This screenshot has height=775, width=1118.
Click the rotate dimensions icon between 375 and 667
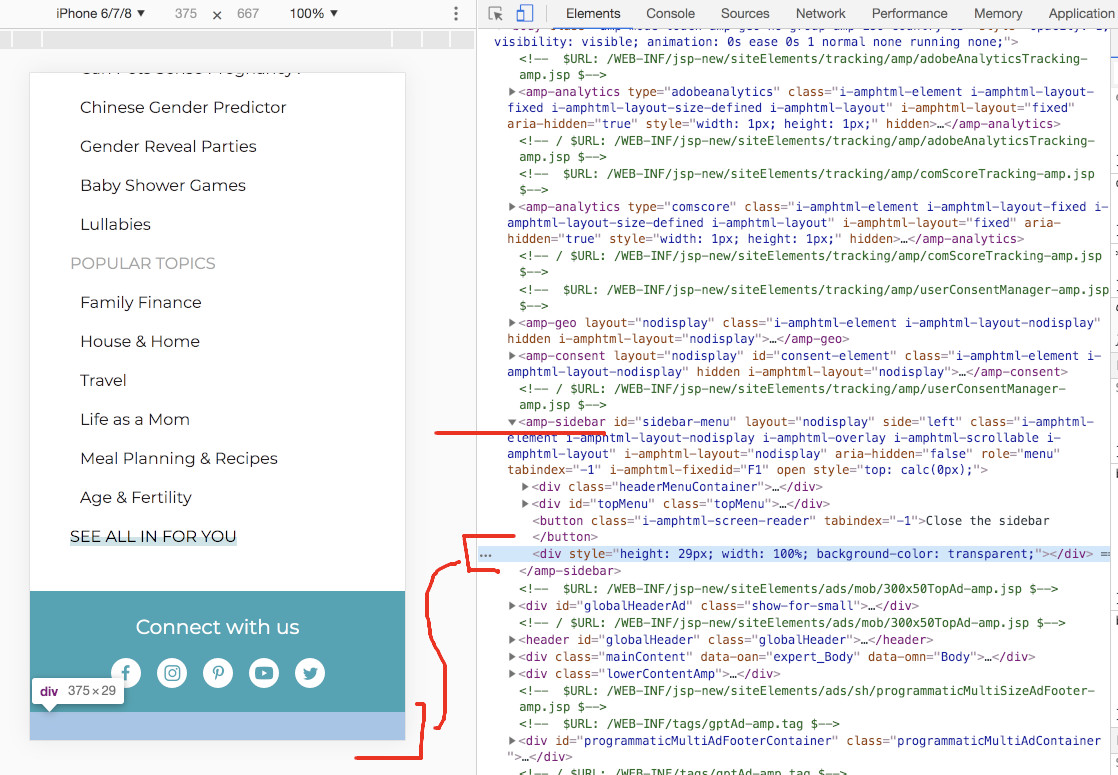(x=217, y=14)
